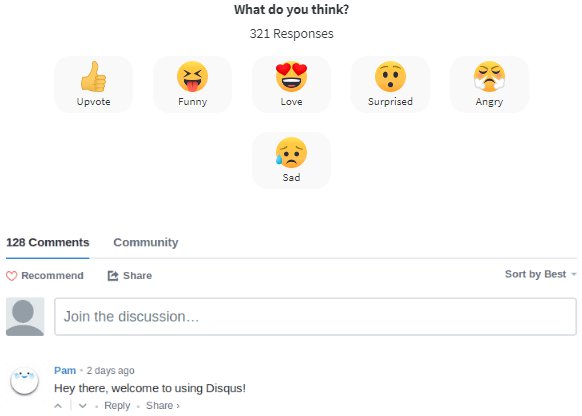Click the gray guest user avatar
The width and height of the screenshot is (582, 416).
(x=25, y=317)
